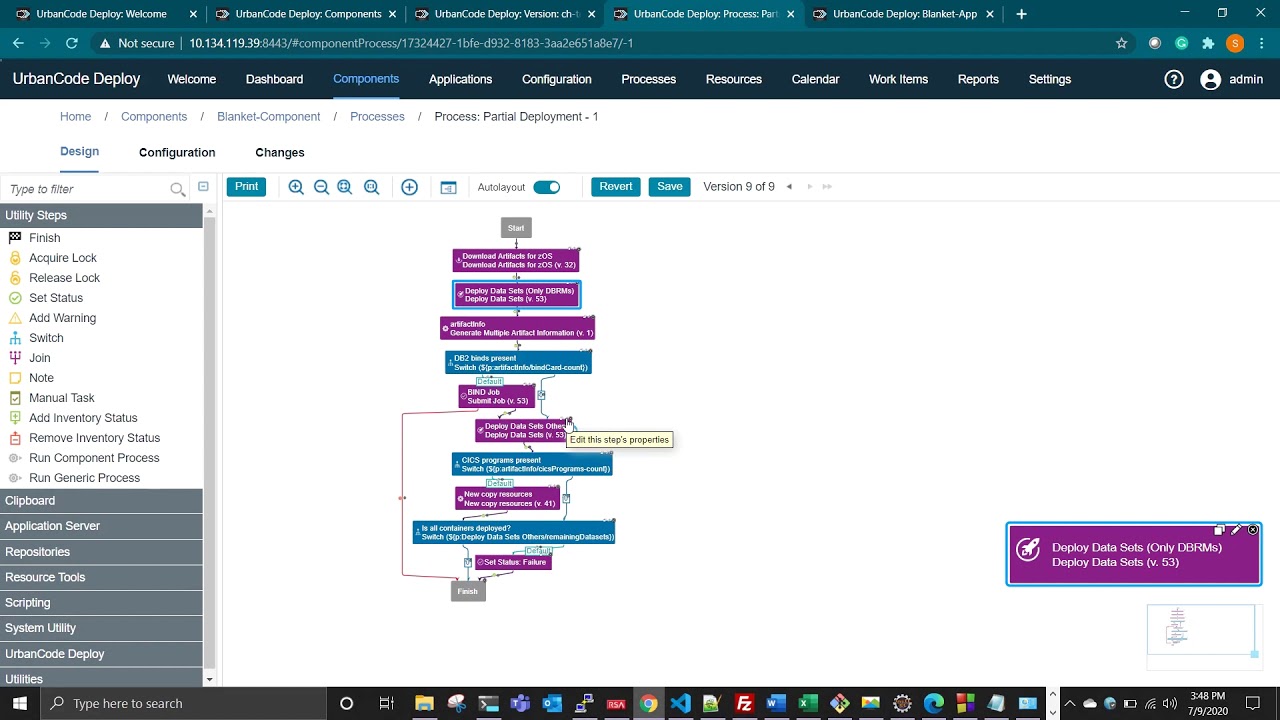Screen dimensions: 1280x720
Task: Expand the Application Server section
Action: coord(101,526)
